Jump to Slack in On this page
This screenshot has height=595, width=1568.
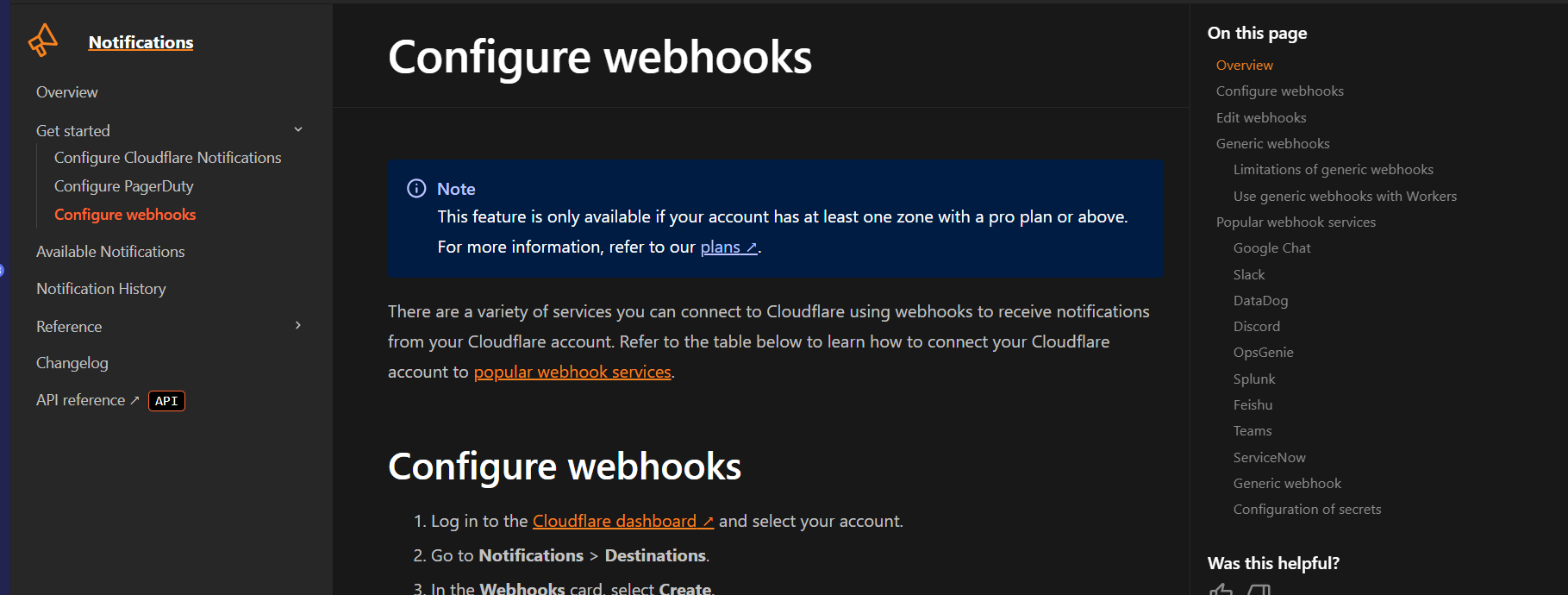point(1249,275)
